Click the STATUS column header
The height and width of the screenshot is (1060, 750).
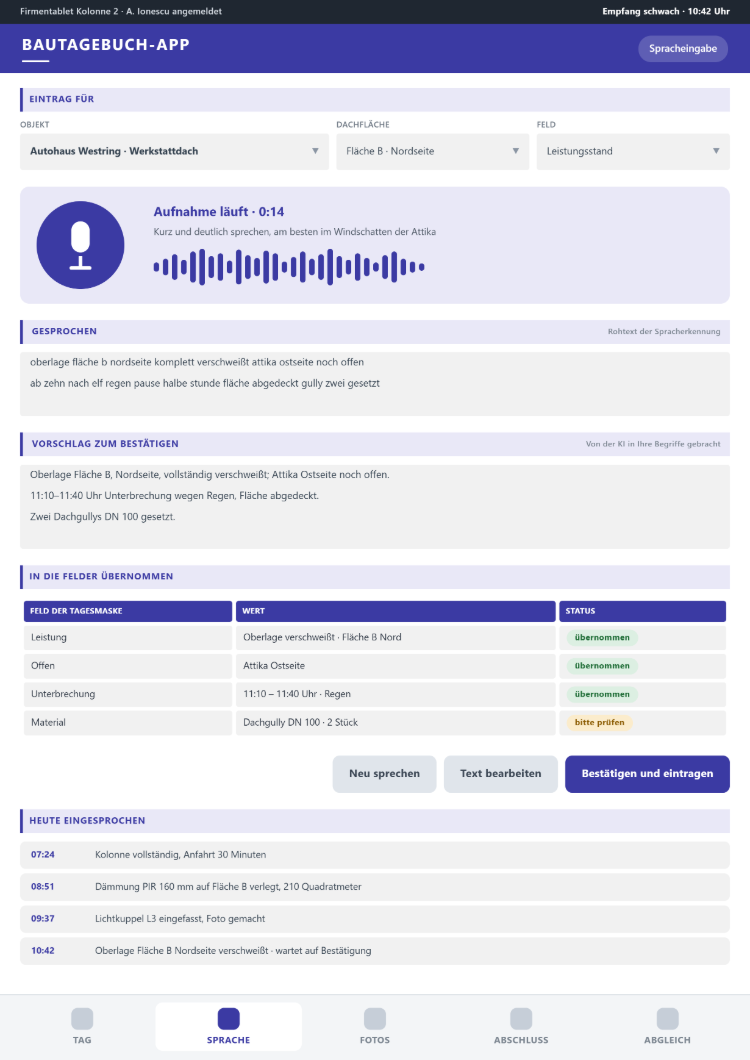pos(642,611)
